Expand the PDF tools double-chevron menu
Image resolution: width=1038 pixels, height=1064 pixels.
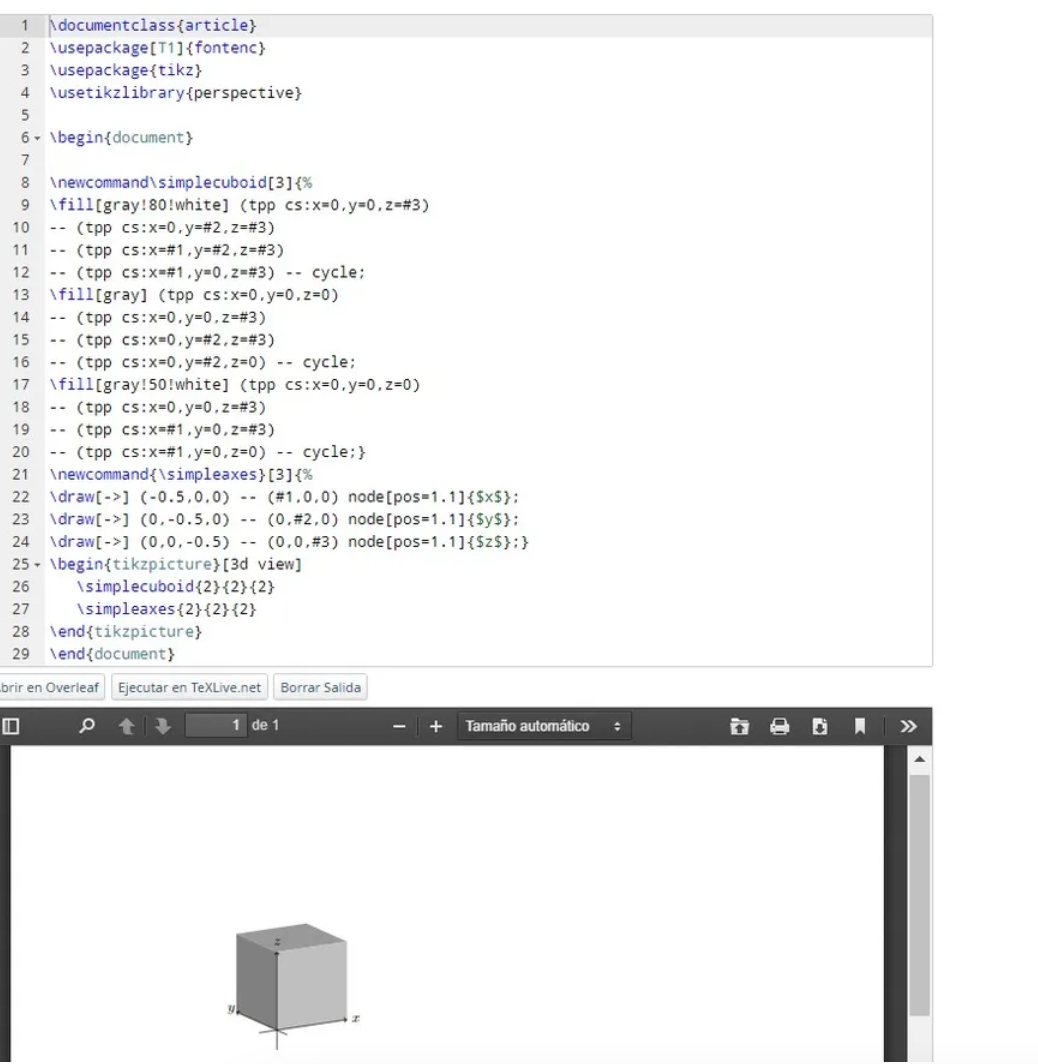[x=908, y=726]
